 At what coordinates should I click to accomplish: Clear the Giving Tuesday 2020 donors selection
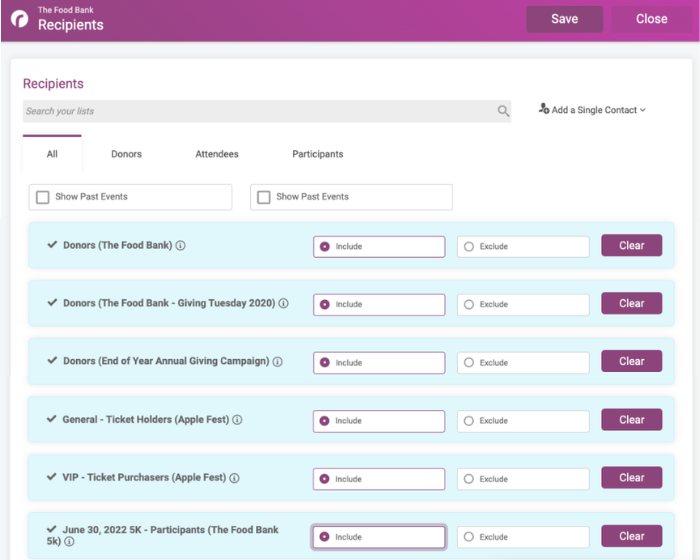(x=631, y=304)
